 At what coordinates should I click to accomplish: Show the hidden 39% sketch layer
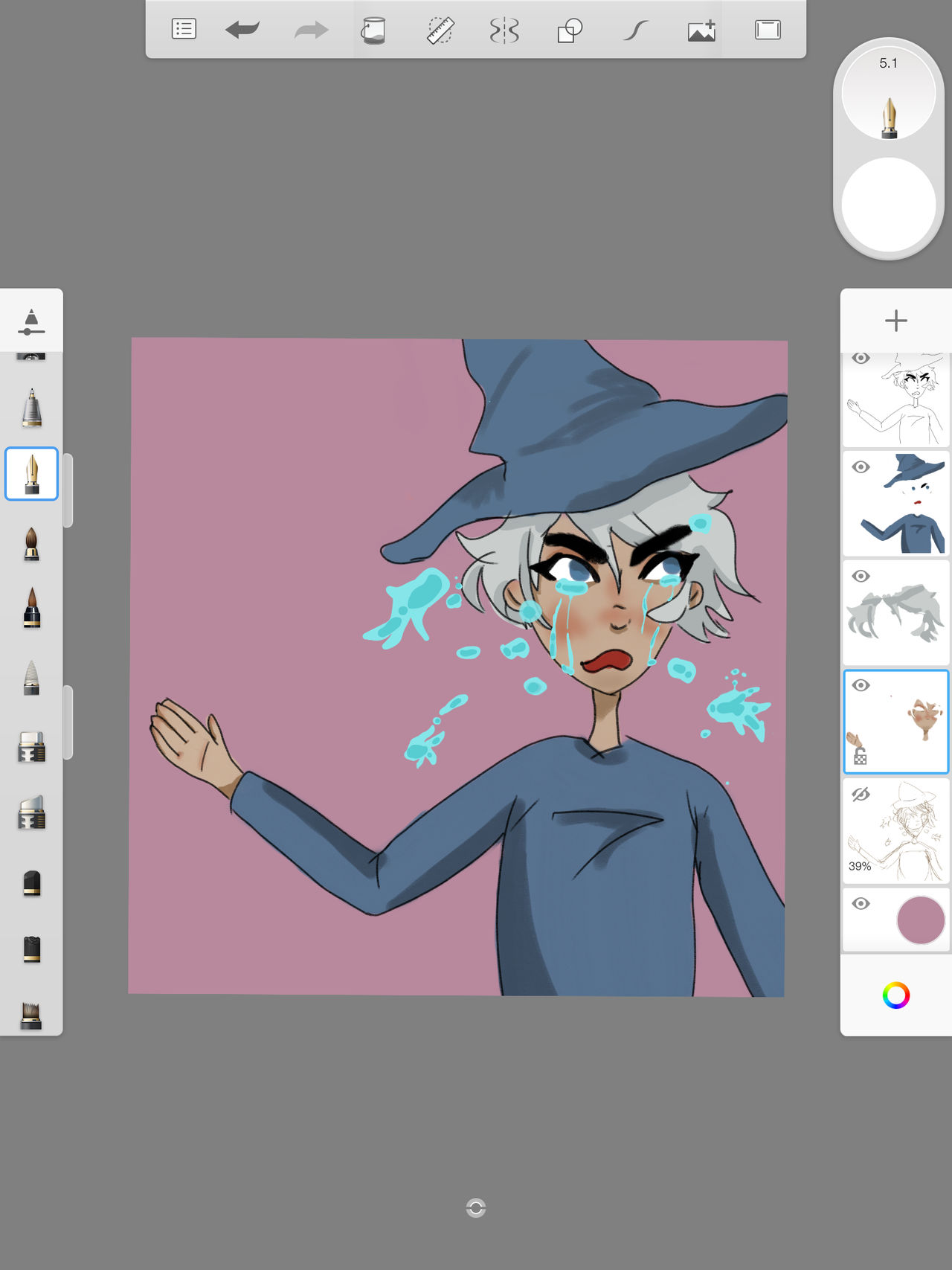coord(861,795)
